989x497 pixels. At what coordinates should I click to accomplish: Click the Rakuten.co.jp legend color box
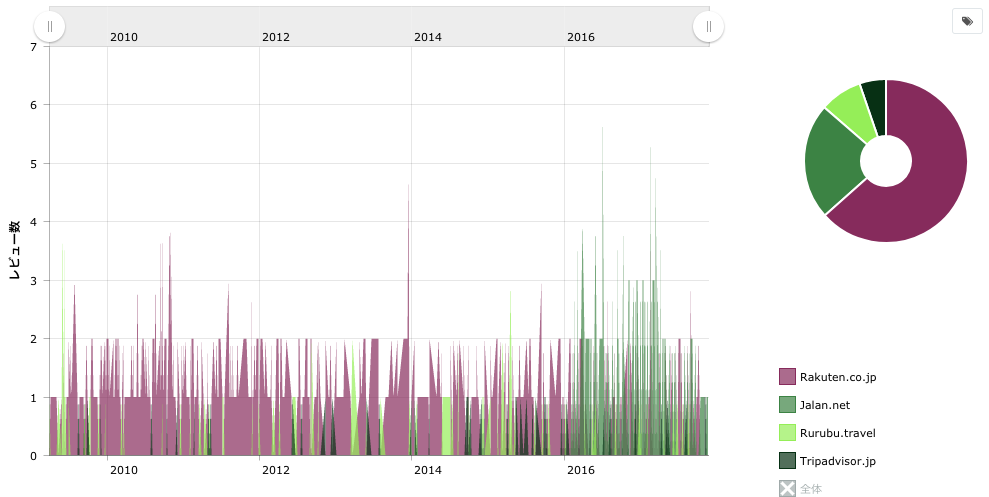[787, 377]
